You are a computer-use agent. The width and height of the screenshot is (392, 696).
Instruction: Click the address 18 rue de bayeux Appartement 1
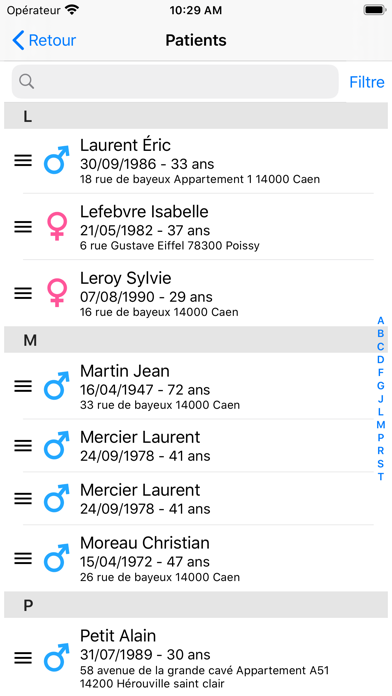(x=166, y=179)
